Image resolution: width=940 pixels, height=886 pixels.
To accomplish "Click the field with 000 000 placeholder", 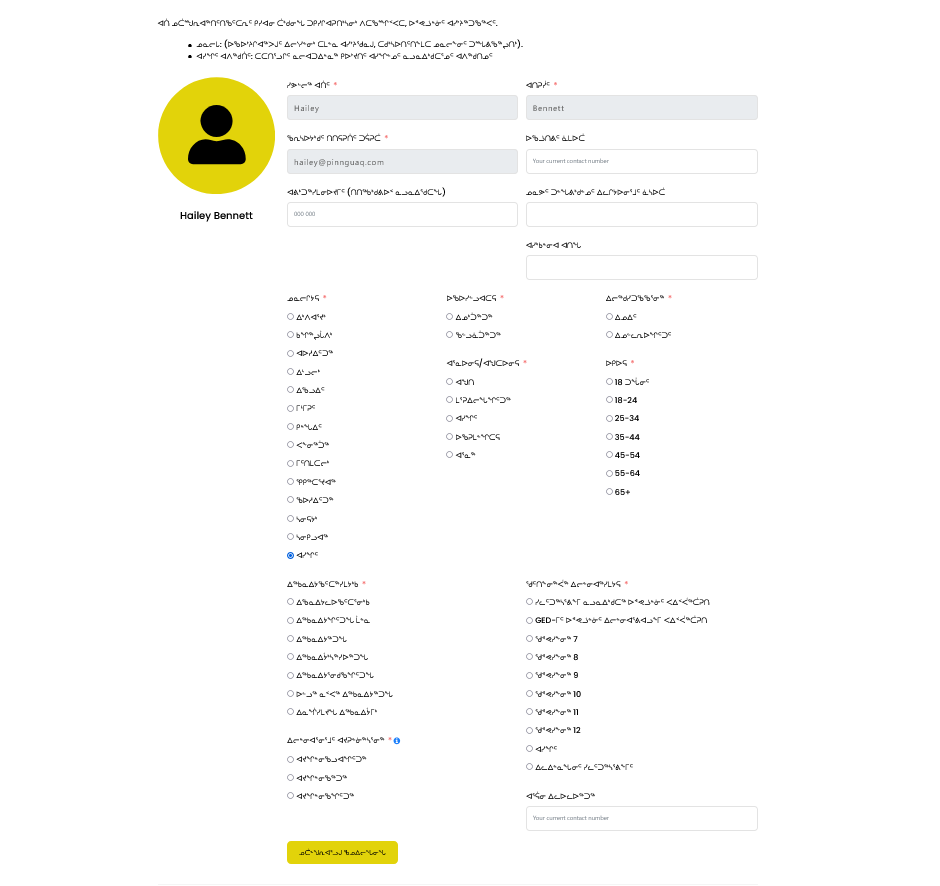I will (402, 215).
